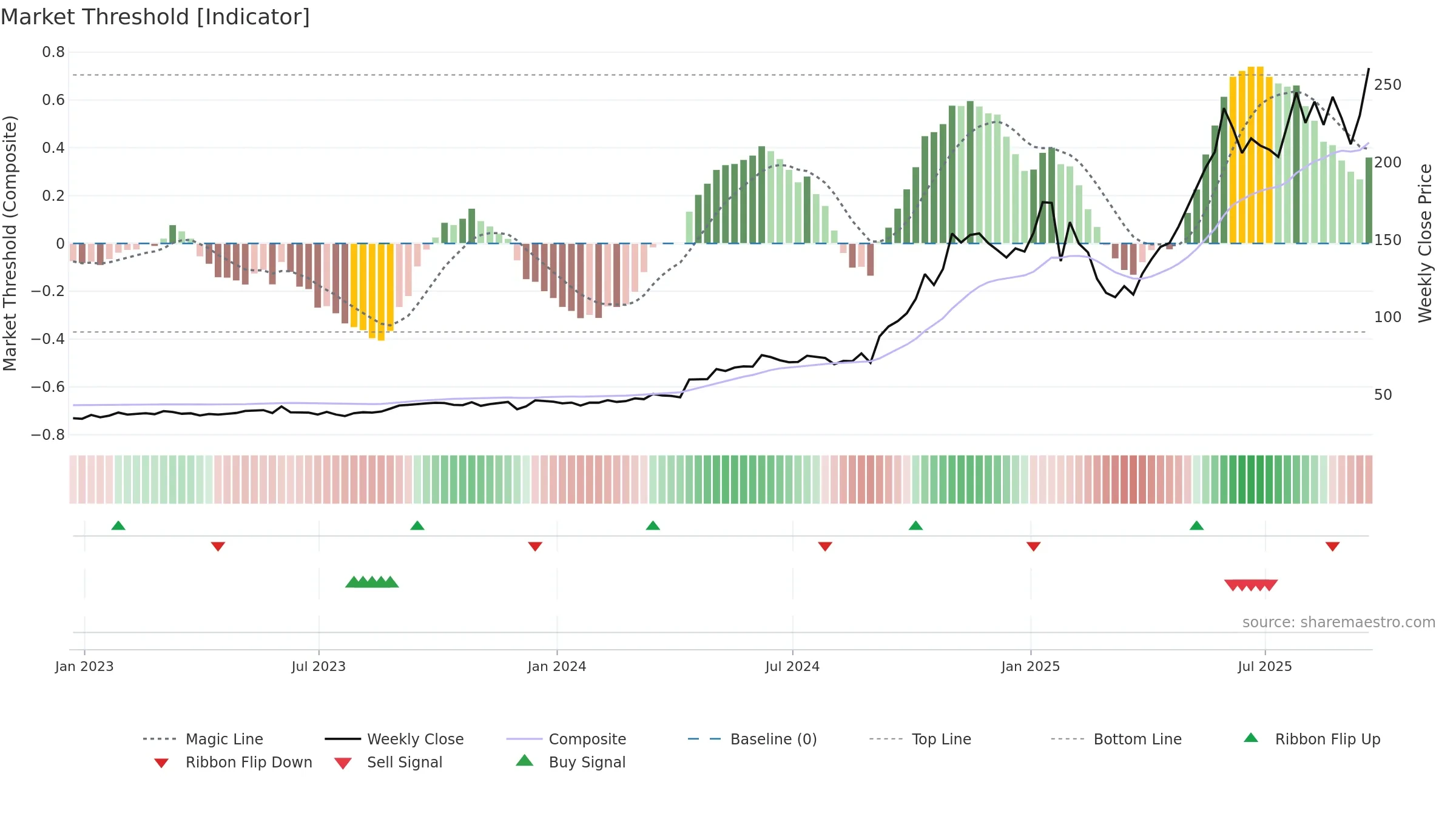The width and height of the screenshot is (1456, 819).
Task: Click the −0.4 tick on the left axis
Action: (48, 339)
